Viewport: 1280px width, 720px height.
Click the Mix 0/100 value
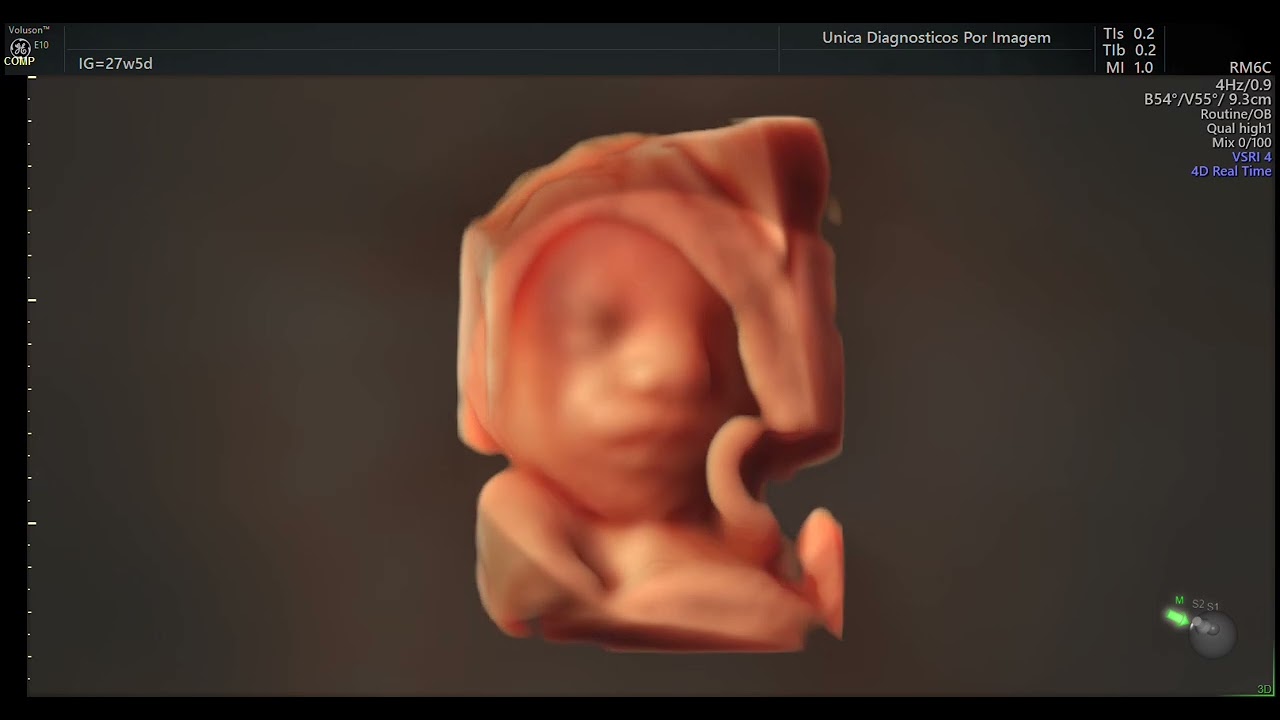tap(1242, 142)
